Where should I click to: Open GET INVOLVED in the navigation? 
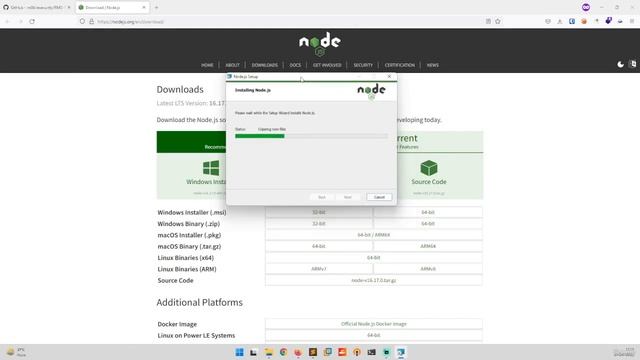pos(327,65)
